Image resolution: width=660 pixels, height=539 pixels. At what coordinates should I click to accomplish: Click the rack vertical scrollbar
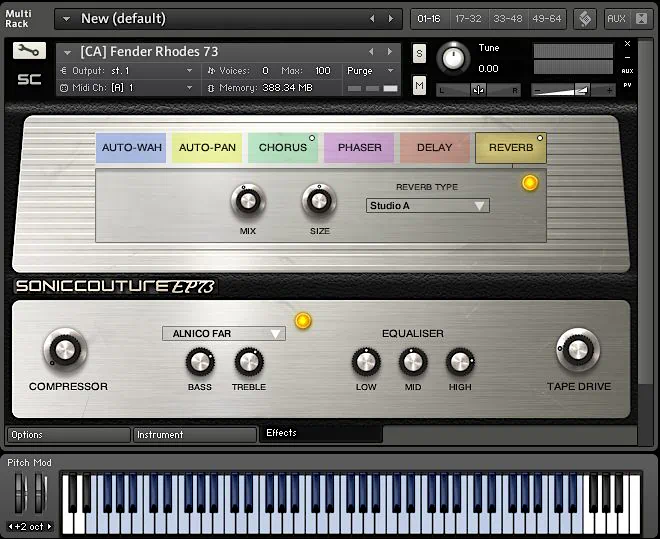point(644,210)
